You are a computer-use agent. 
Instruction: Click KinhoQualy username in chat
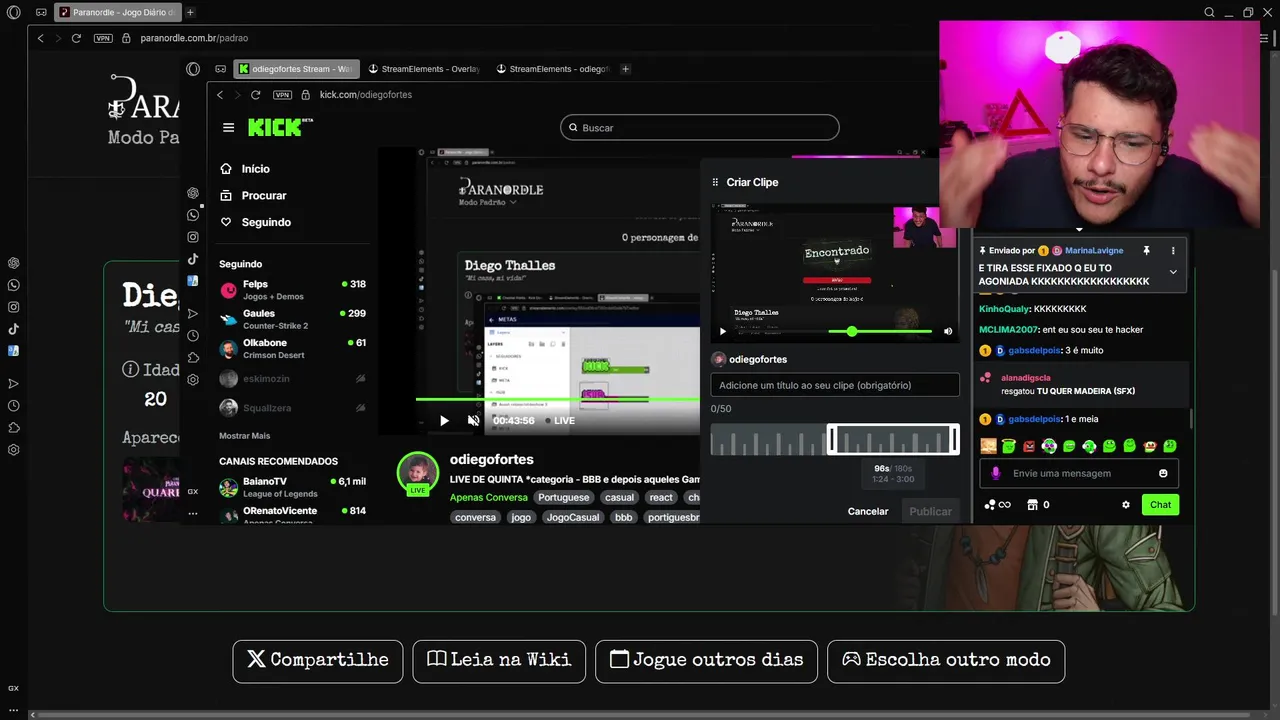coord(1003,309)
